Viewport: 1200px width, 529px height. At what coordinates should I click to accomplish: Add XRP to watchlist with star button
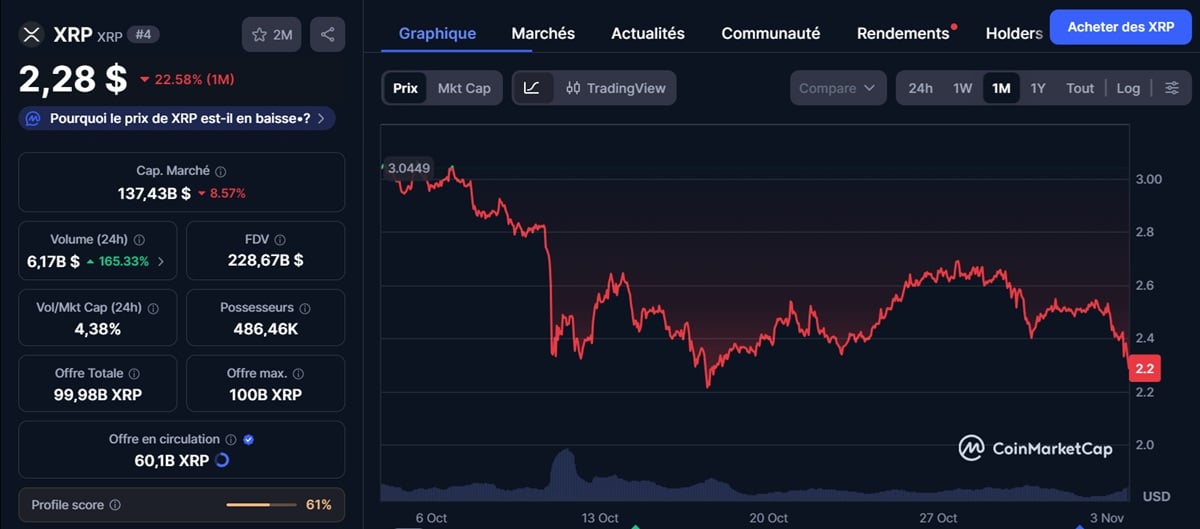pos(272,35)
